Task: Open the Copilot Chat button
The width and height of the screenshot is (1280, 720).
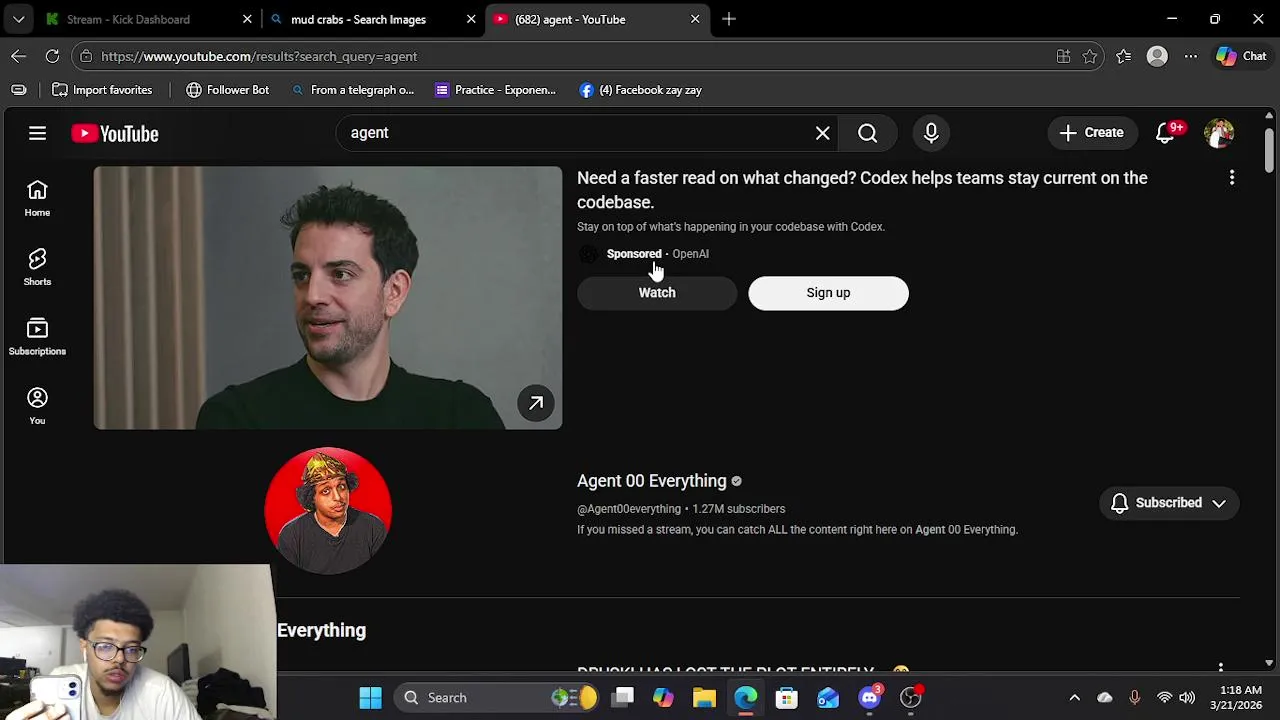Action: click(x=1241, y=56)
